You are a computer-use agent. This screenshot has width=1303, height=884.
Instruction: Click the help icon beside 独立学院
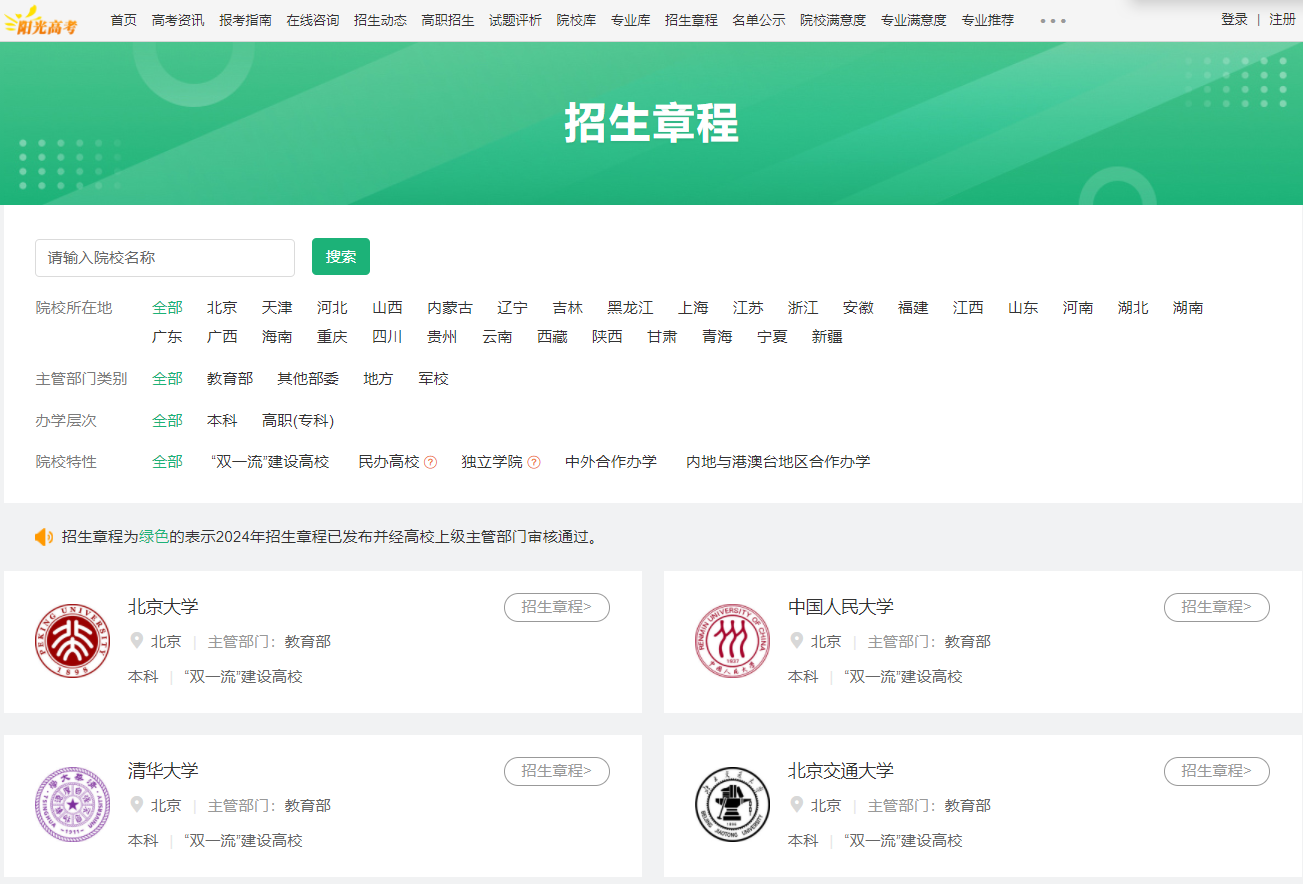point(534,462)
